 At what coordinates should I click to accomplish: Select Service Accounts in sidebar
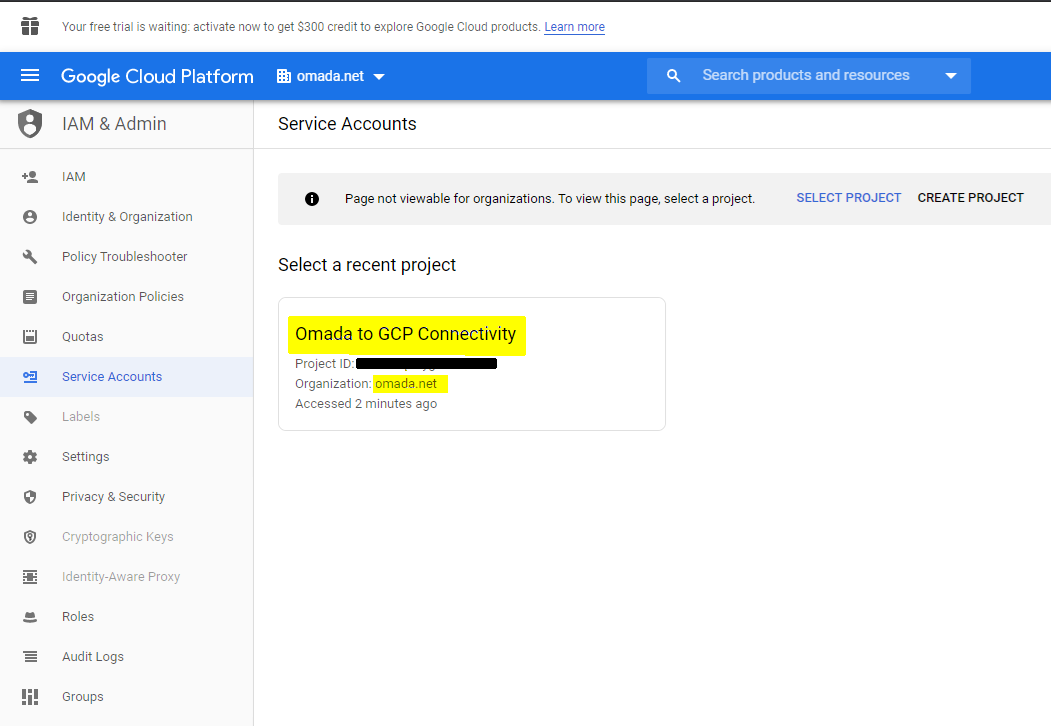[127, 377]
